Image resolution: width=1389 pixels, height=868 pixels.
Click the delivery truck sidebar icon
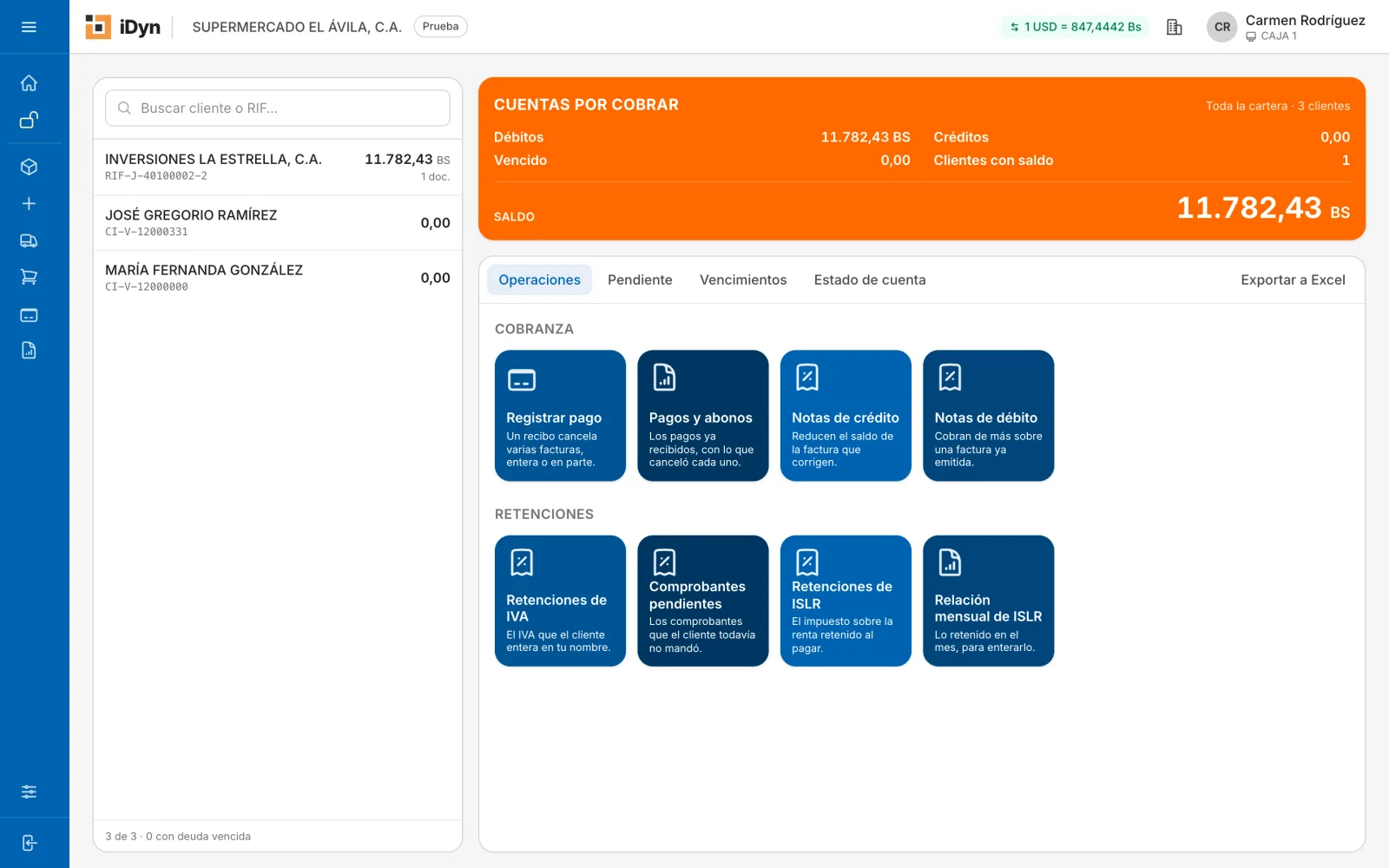tap(29, 240)
